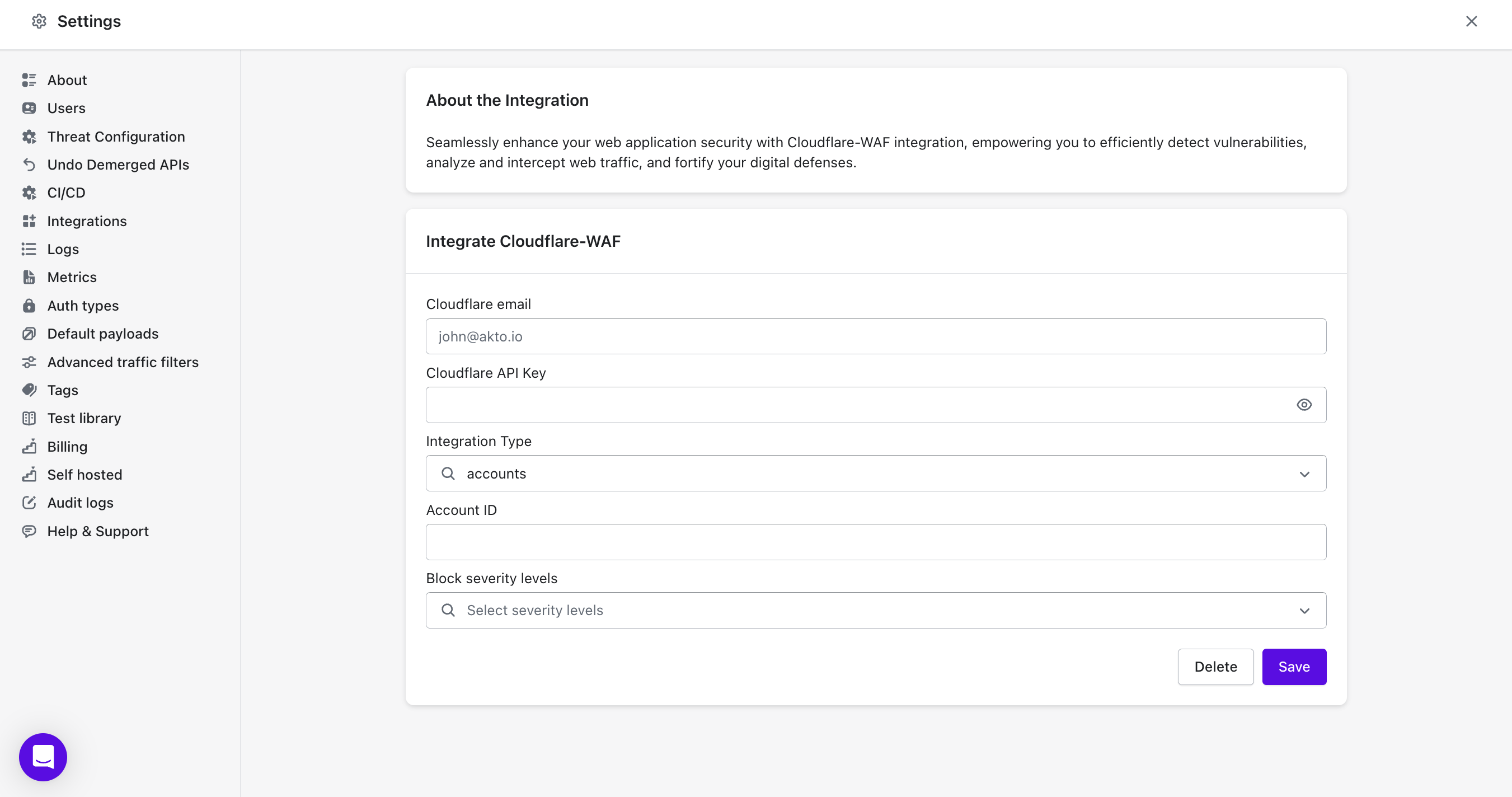Click the Help & Support chat bubble icon

[x=29, y=531]
